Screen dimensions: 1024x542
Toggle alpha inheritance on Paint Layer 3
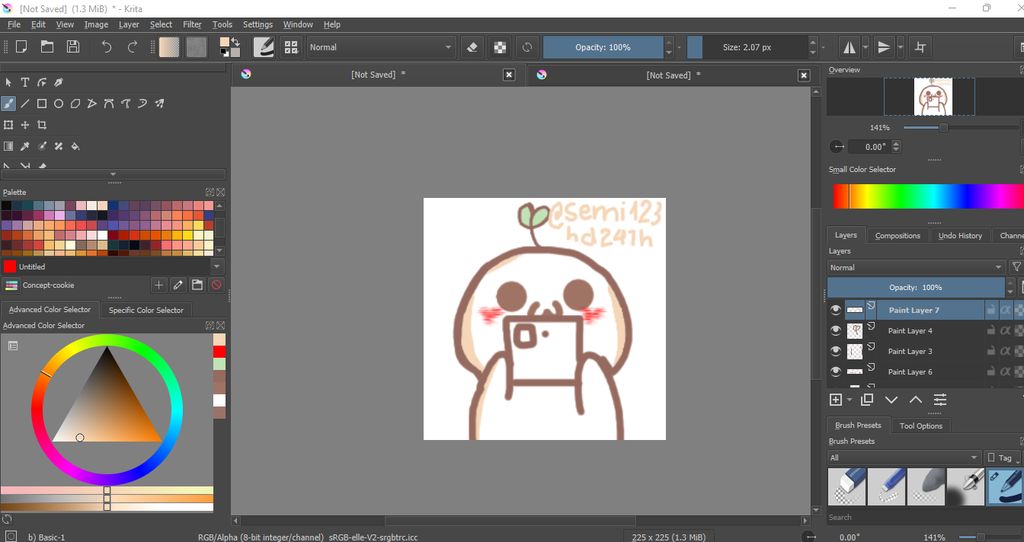coord(1006,351)
